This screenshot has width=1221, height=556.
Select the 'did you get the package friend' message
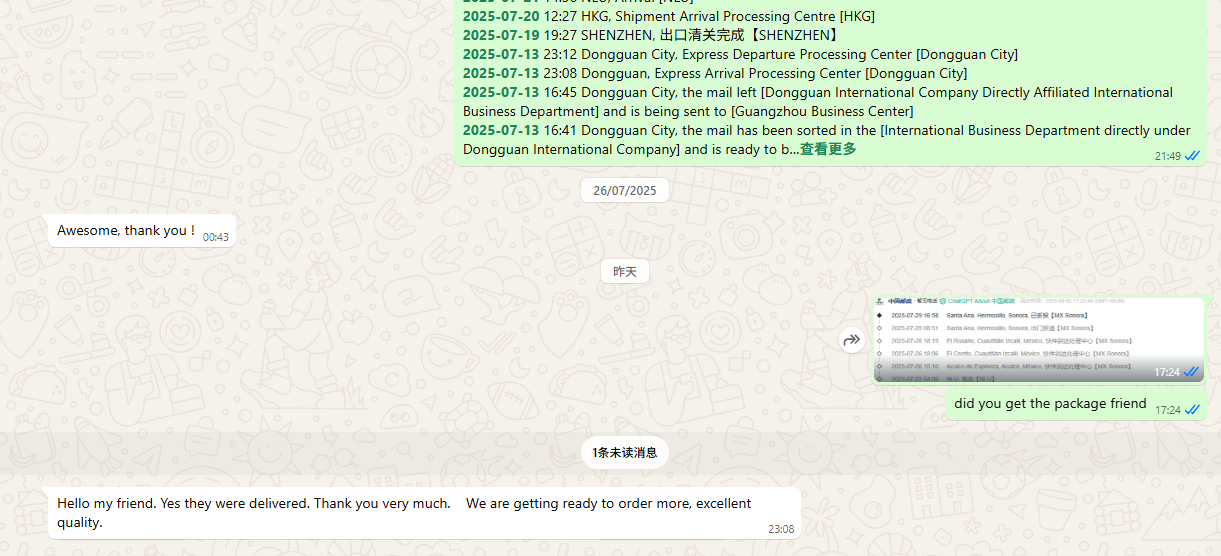pyautogui.click(x=1050, y=404)
